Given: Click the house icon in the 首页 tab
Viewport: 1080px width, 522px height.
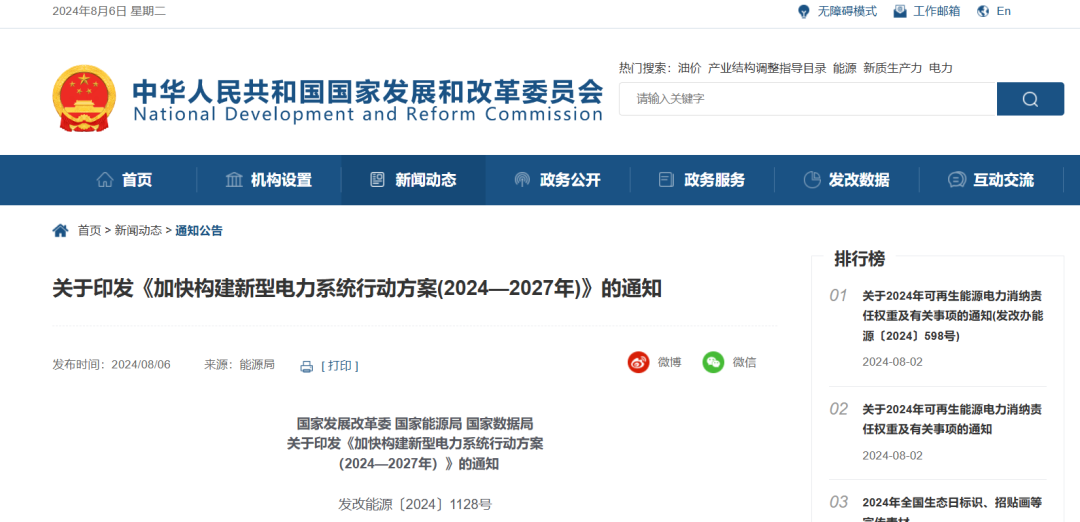Looking at the screenshot, I should click(105, 180).
